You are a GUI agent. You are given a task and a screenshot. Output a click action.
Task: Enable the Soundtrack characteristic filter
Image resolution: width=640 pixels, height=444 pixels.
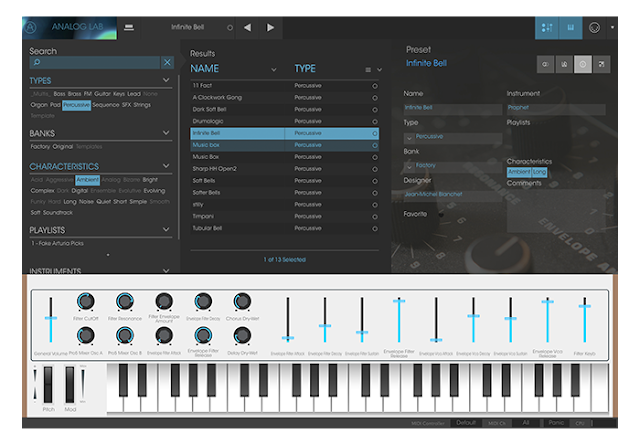click(x=58, y=213)
